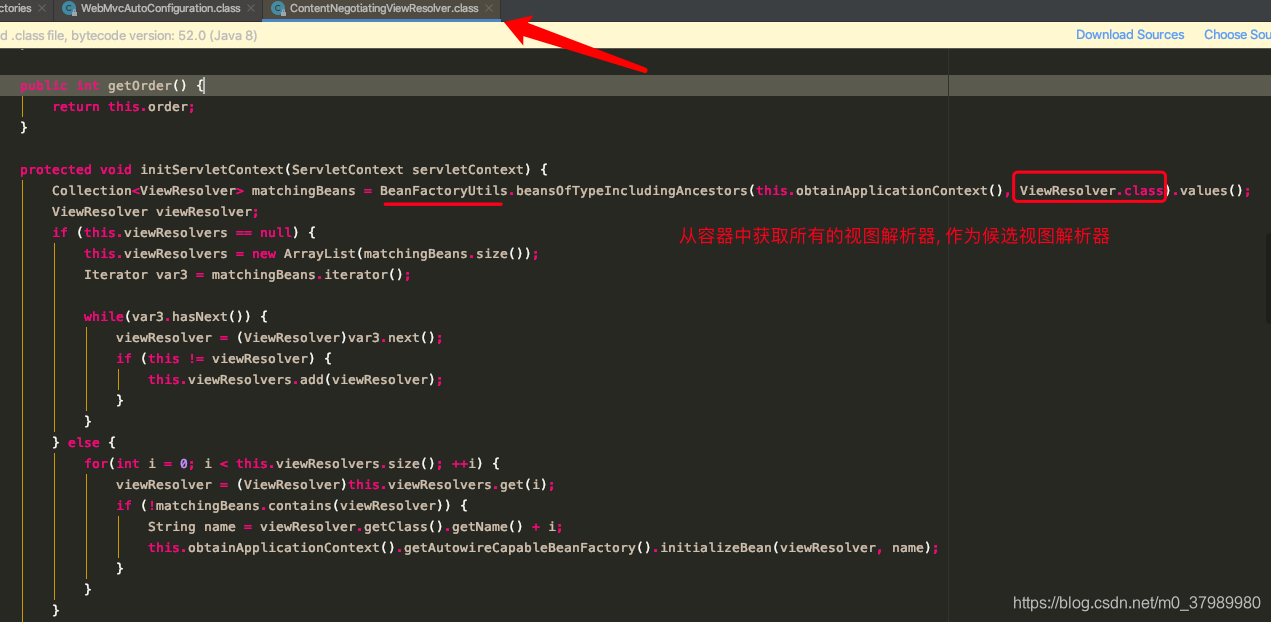Click the 'initializeBean(viewResolver, name);' call
1271x622 pixels.
[800, 548]
